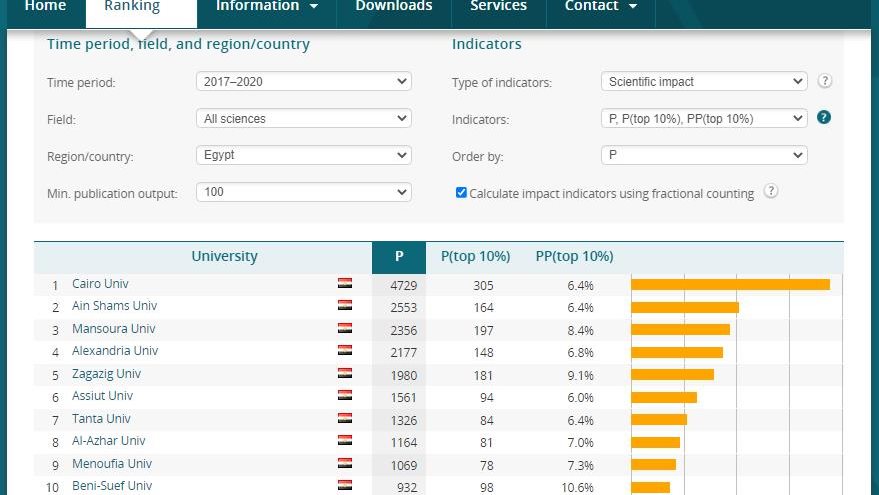Sort by the PP(top 10%) column header
Viewport: 879px width, 495px height.
point(574,257)
